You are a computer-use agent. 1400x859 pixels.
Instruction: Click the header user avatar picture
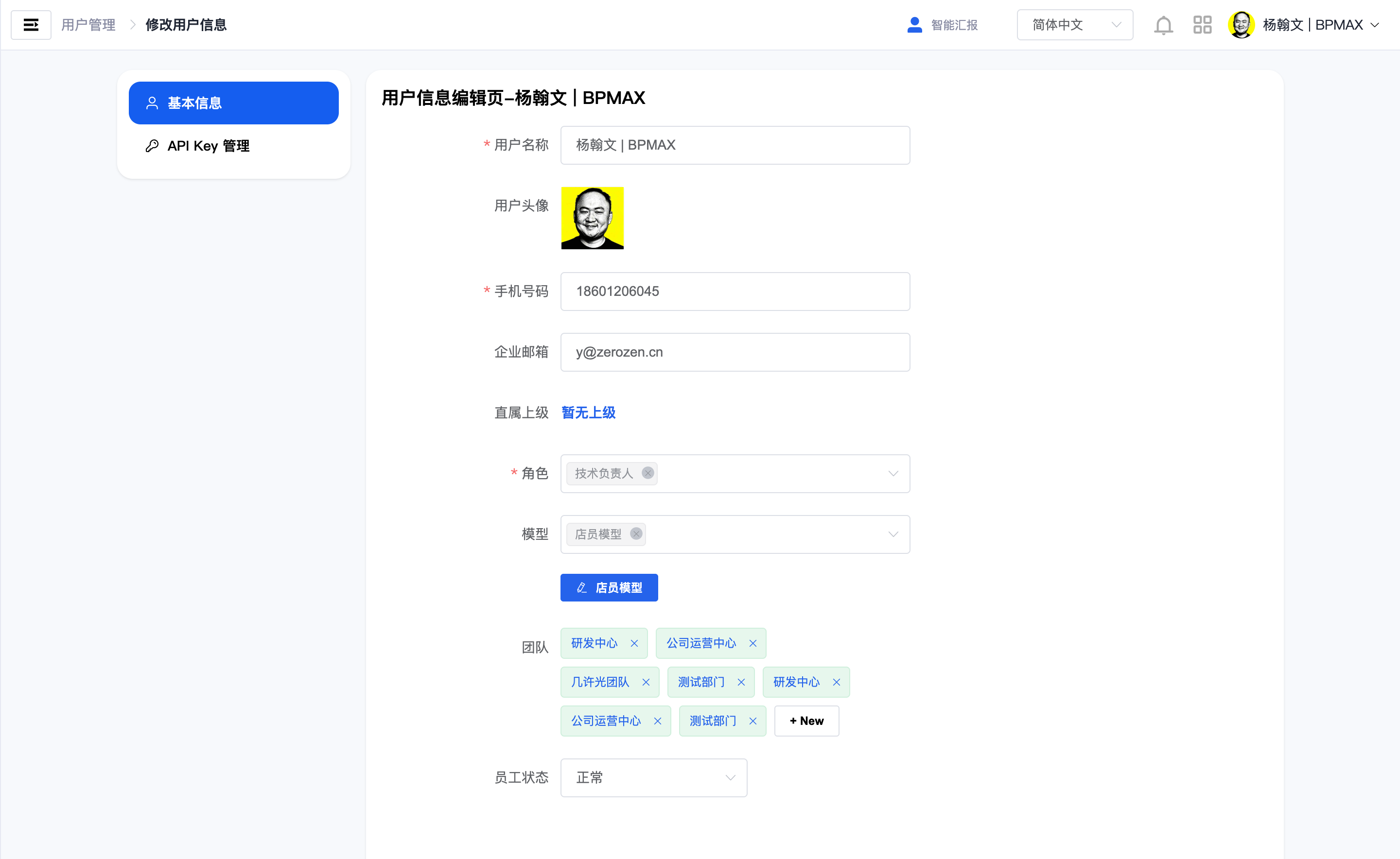[x=1241, y=25]
